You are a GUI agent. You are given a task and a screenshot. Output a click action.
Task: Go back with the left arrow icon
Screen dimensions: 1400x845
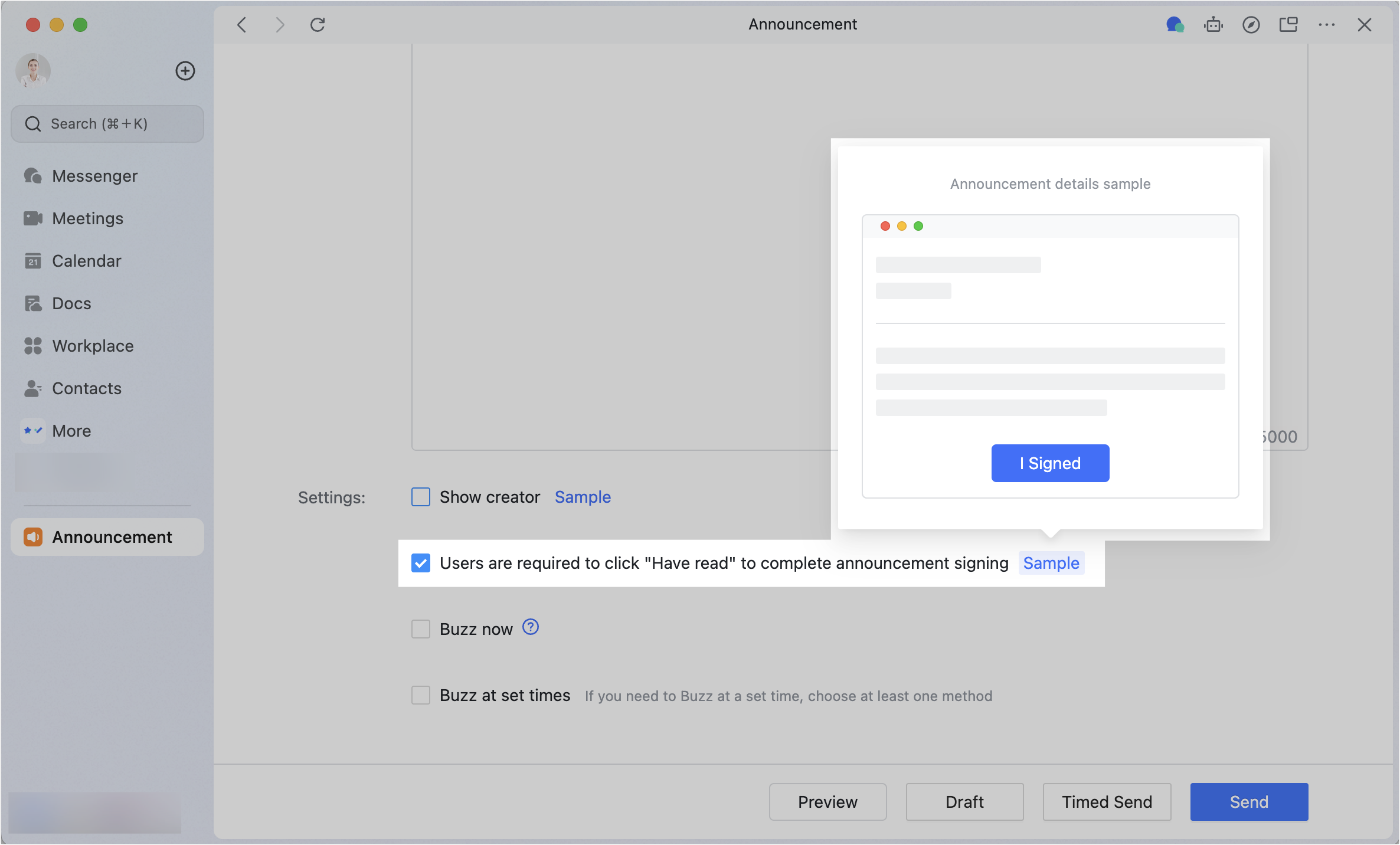point(241,25)
